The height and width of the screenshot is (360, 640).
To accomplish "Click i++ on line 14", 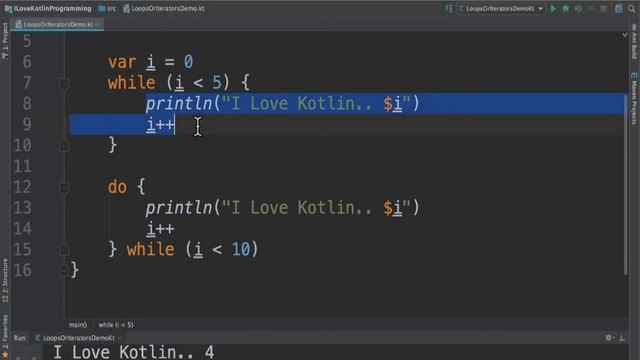I will (160, 229).
